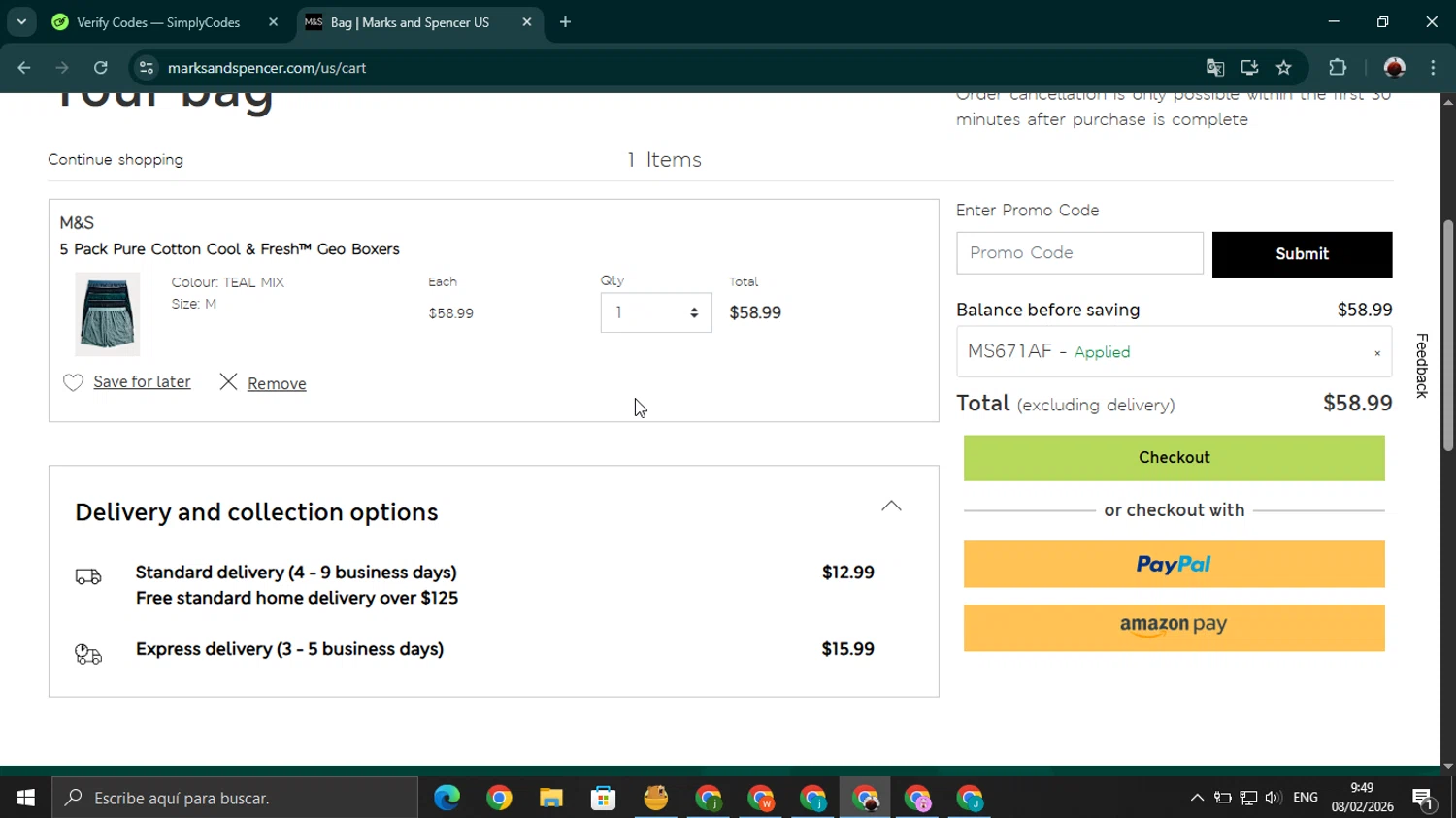Click into the Promo Code input field
The width and height of the screenshot is (1456, 818).
click(x=1078, y=253)
